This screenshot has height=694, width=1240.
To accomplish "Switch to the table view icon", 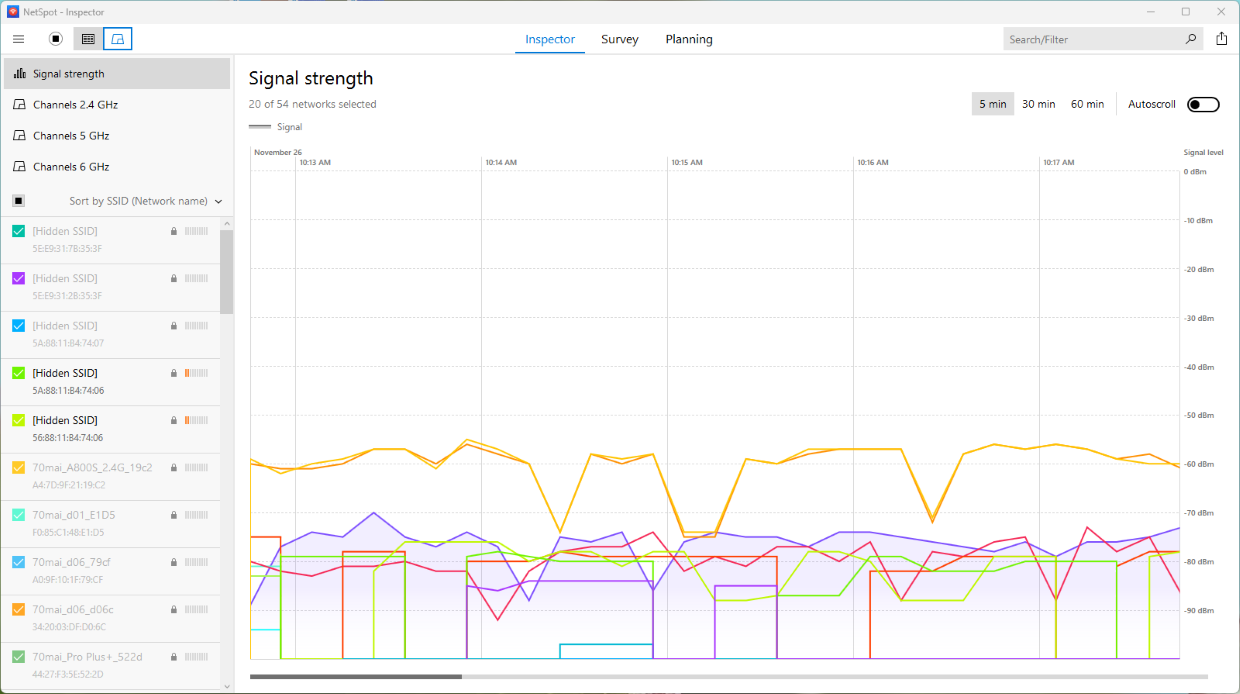I will [88, 39].
